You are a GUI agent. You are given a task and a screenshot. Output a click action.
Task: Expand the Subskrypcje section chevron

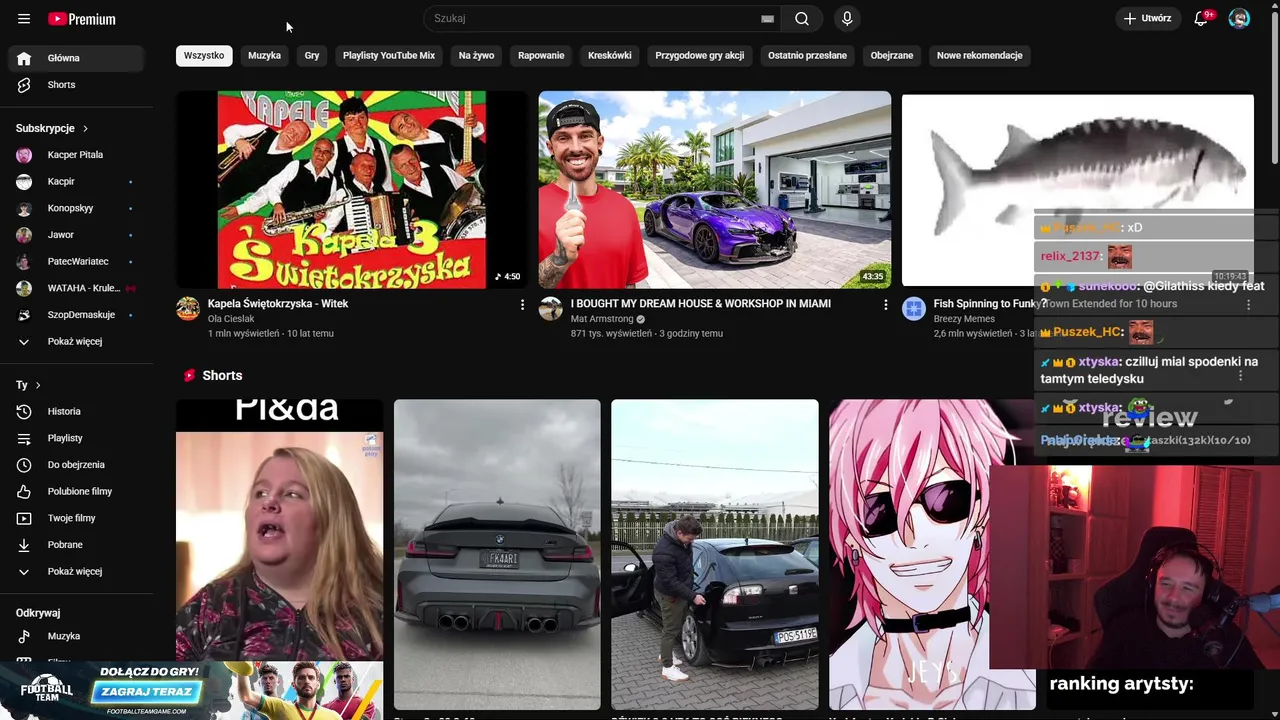coord(85,129)
